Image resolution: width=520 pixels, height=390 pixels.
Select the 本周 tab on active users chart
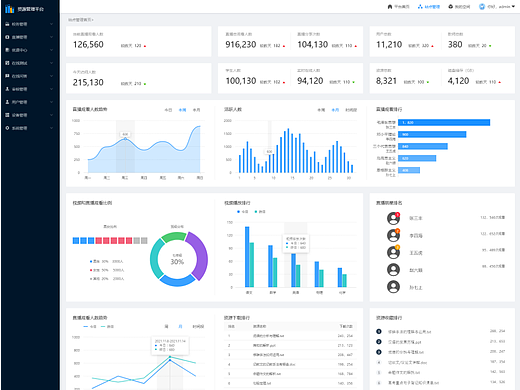(x=321, y=110)
